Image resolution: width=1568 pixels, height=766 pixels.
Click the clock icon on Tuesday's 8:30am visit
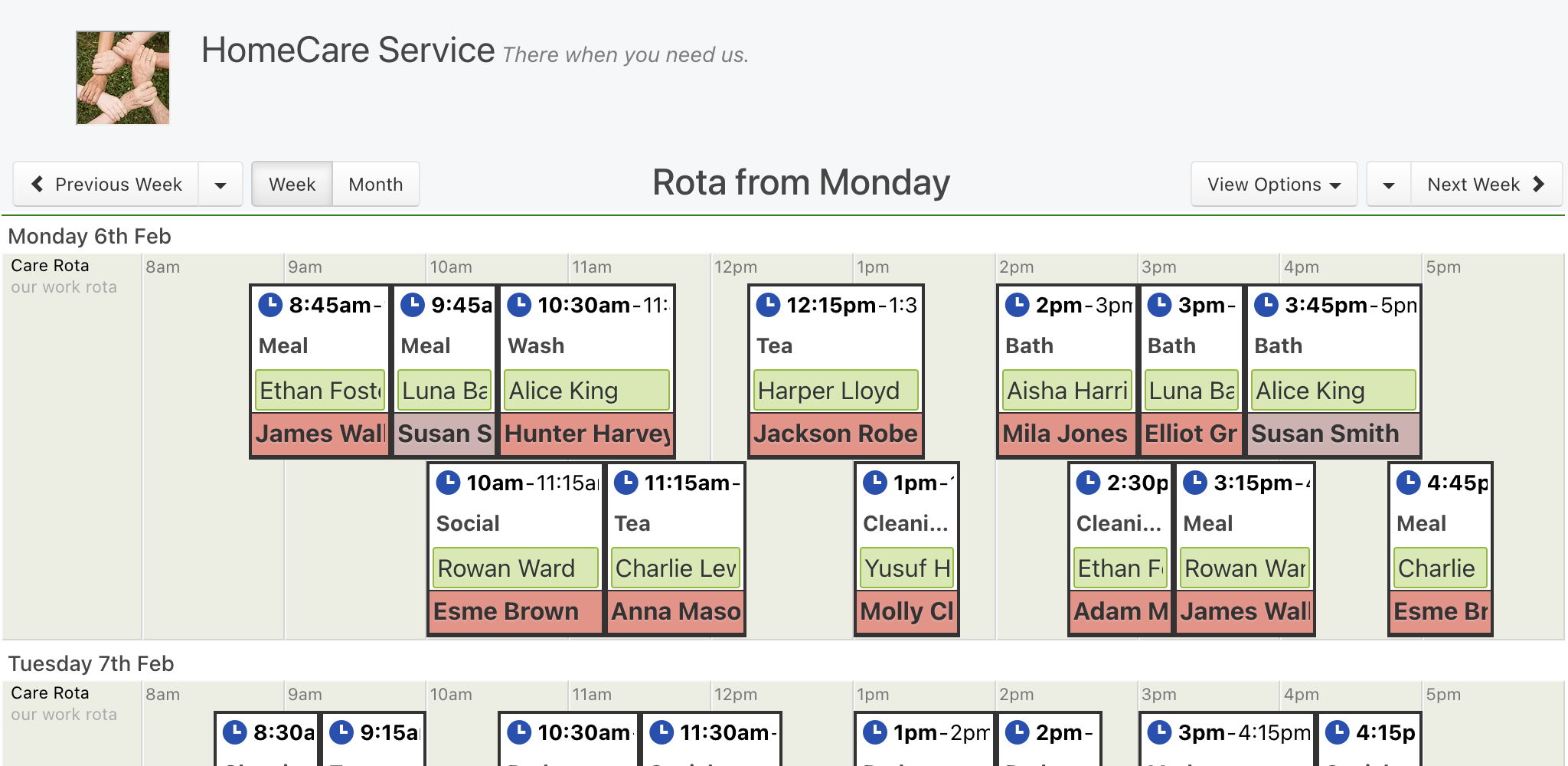pos(235,732)
